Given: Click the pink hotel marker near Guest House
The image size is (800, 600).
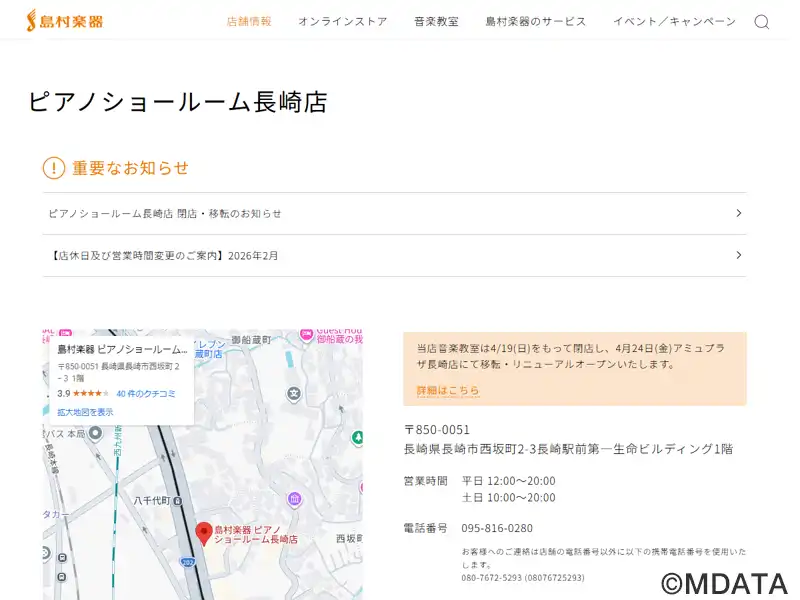Looking at the screenshot, I should (x=307, y=335).
